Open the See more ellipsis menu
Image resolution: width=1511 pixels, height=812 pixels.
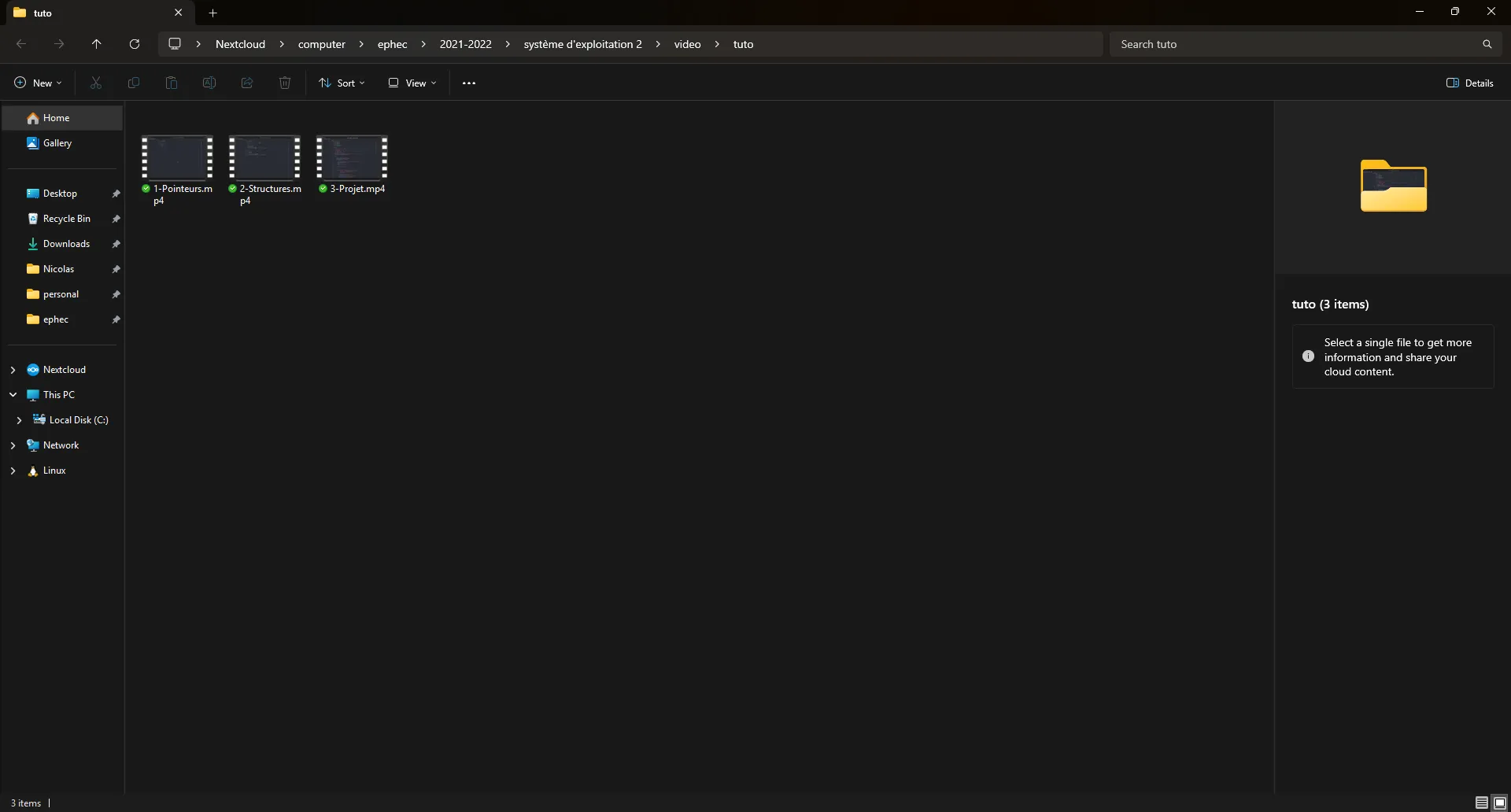(x=469, y=83)
